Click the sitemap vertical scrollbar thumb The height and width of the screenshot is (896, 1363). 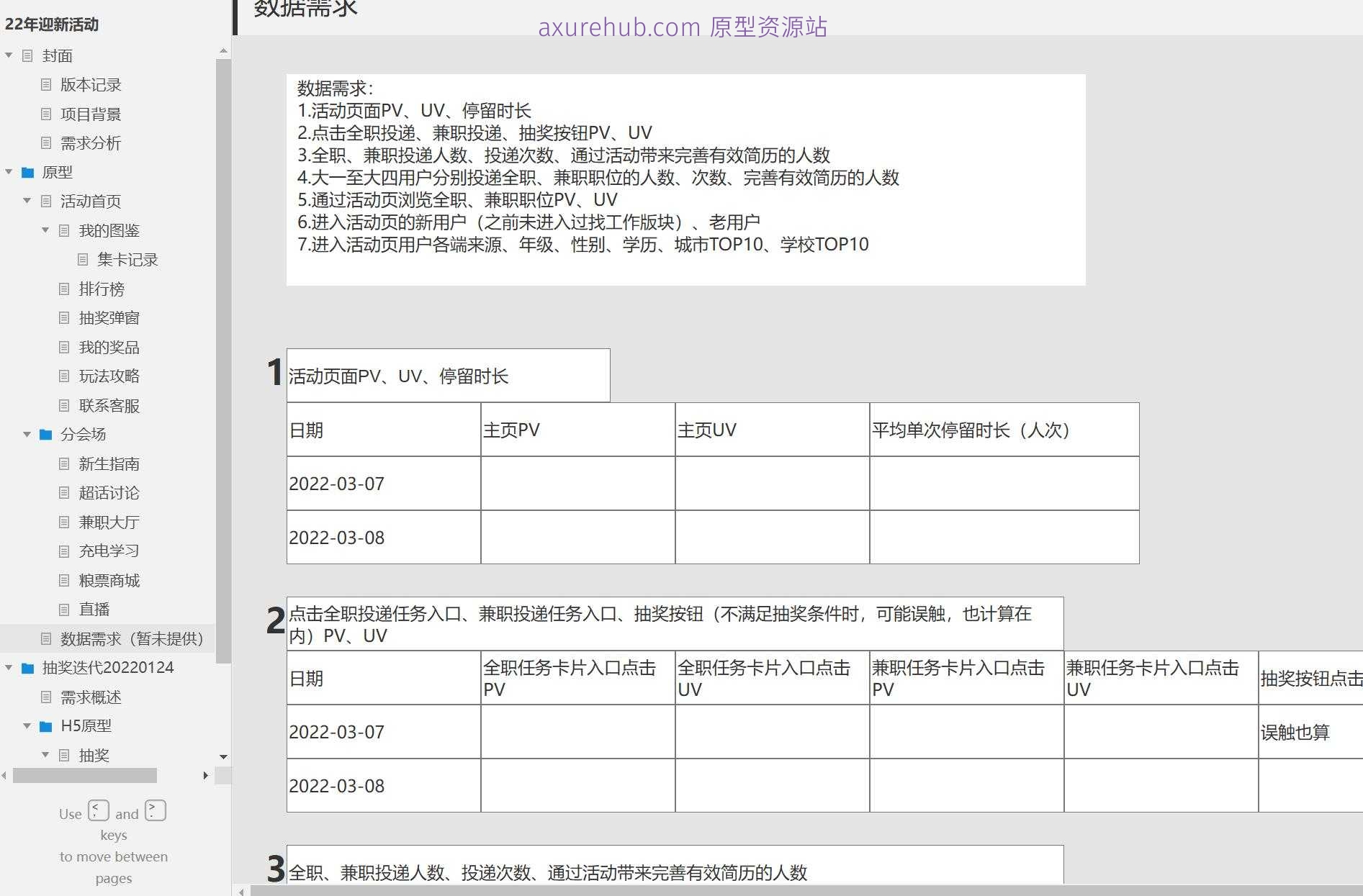(223, 360)
